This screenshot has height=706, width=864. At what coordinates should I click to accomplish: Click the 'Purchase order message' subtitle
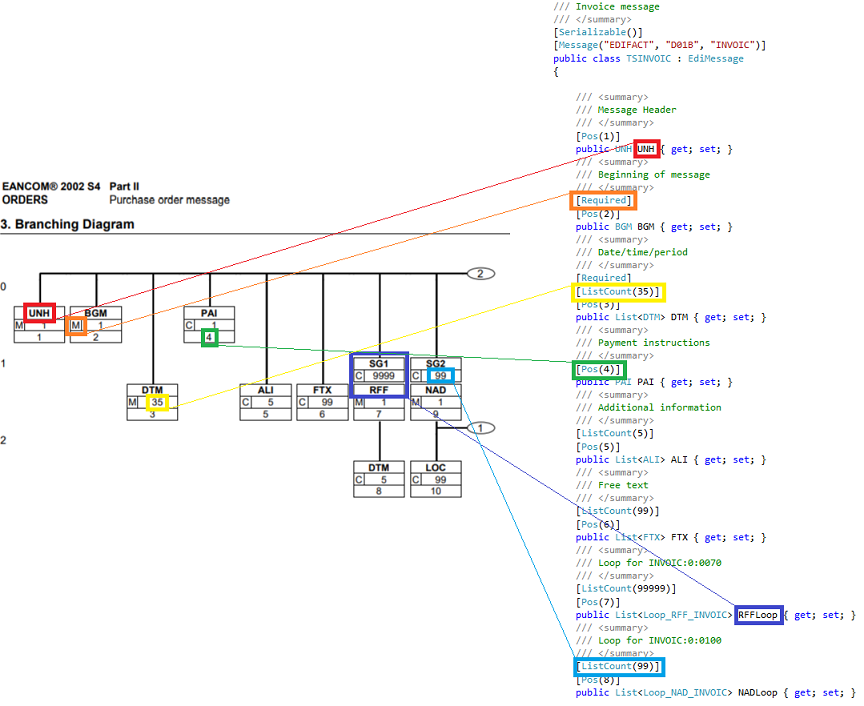tap(169, 200)
